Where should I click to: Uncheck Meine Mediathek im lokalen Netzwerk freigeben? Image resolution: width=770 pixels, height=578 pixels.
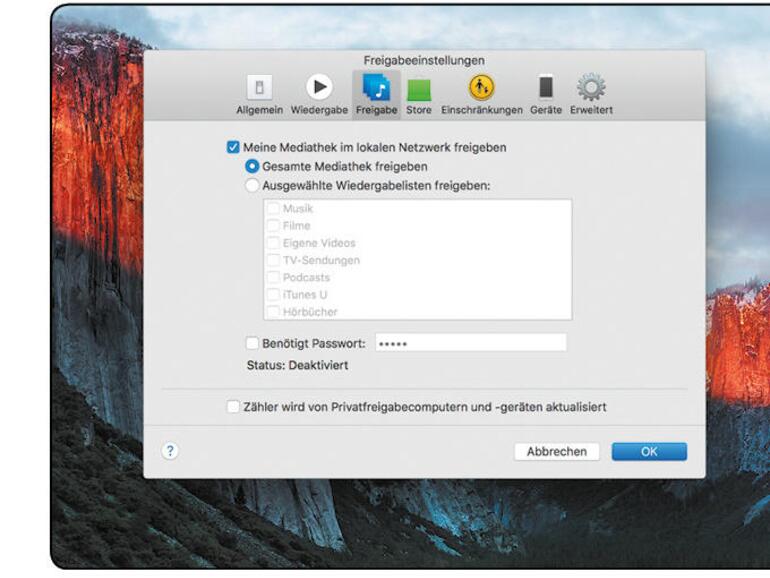click(x=233, y=147)
